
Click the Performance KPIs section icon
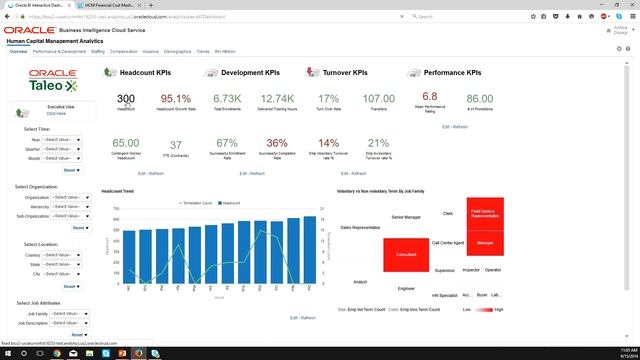413,73
